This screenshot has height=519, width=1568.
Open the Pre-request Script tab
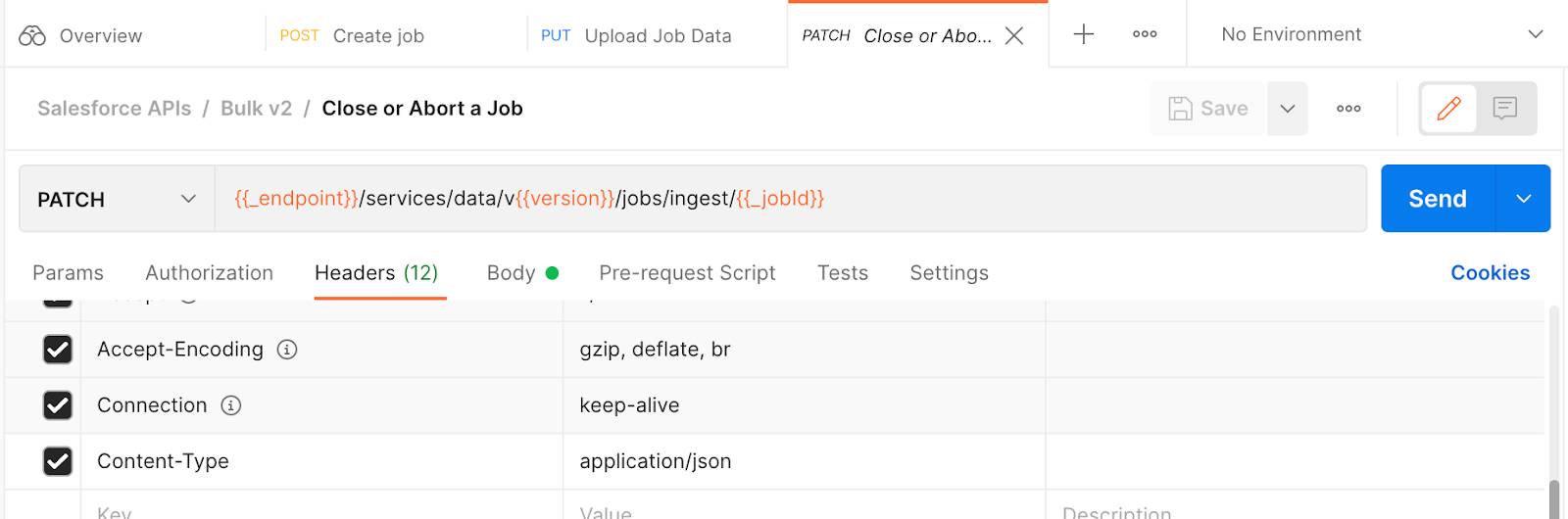pos(687,273)
